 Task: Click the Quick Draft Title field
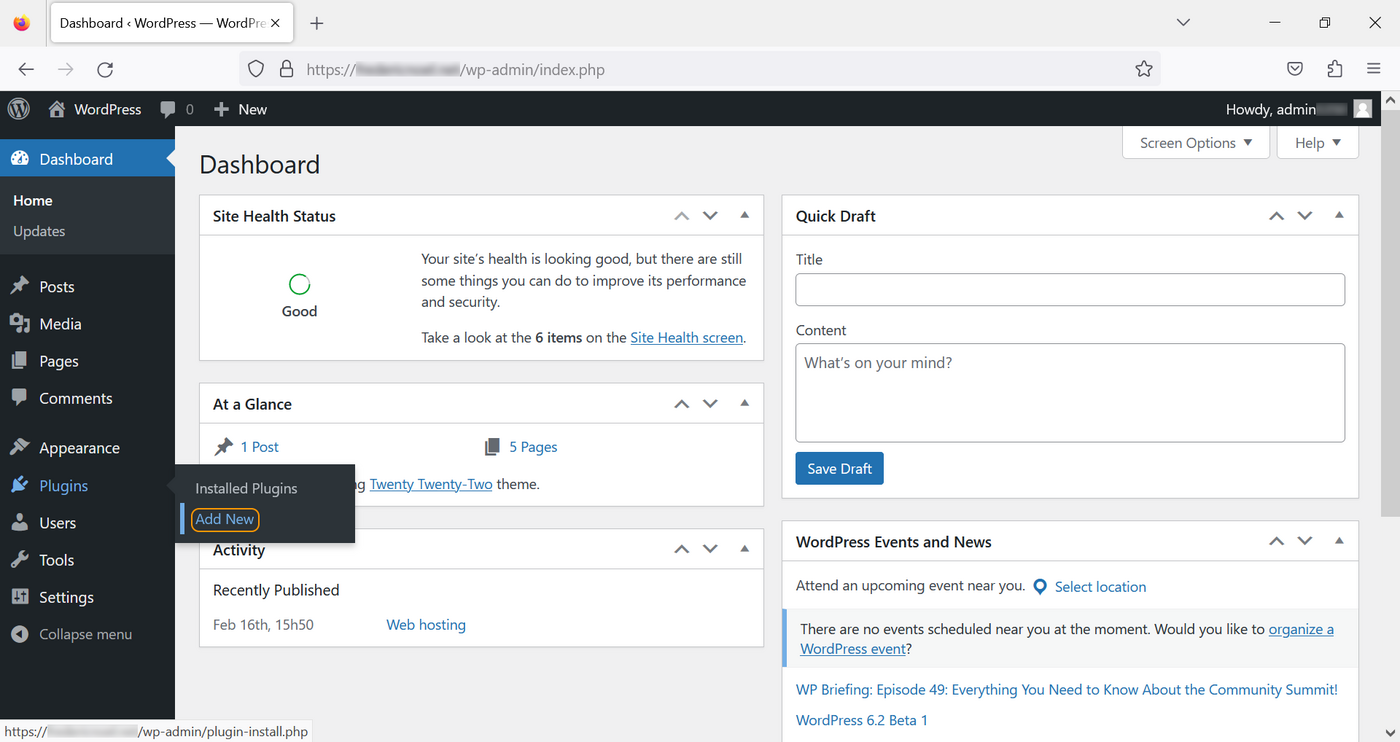(1070, 289)
